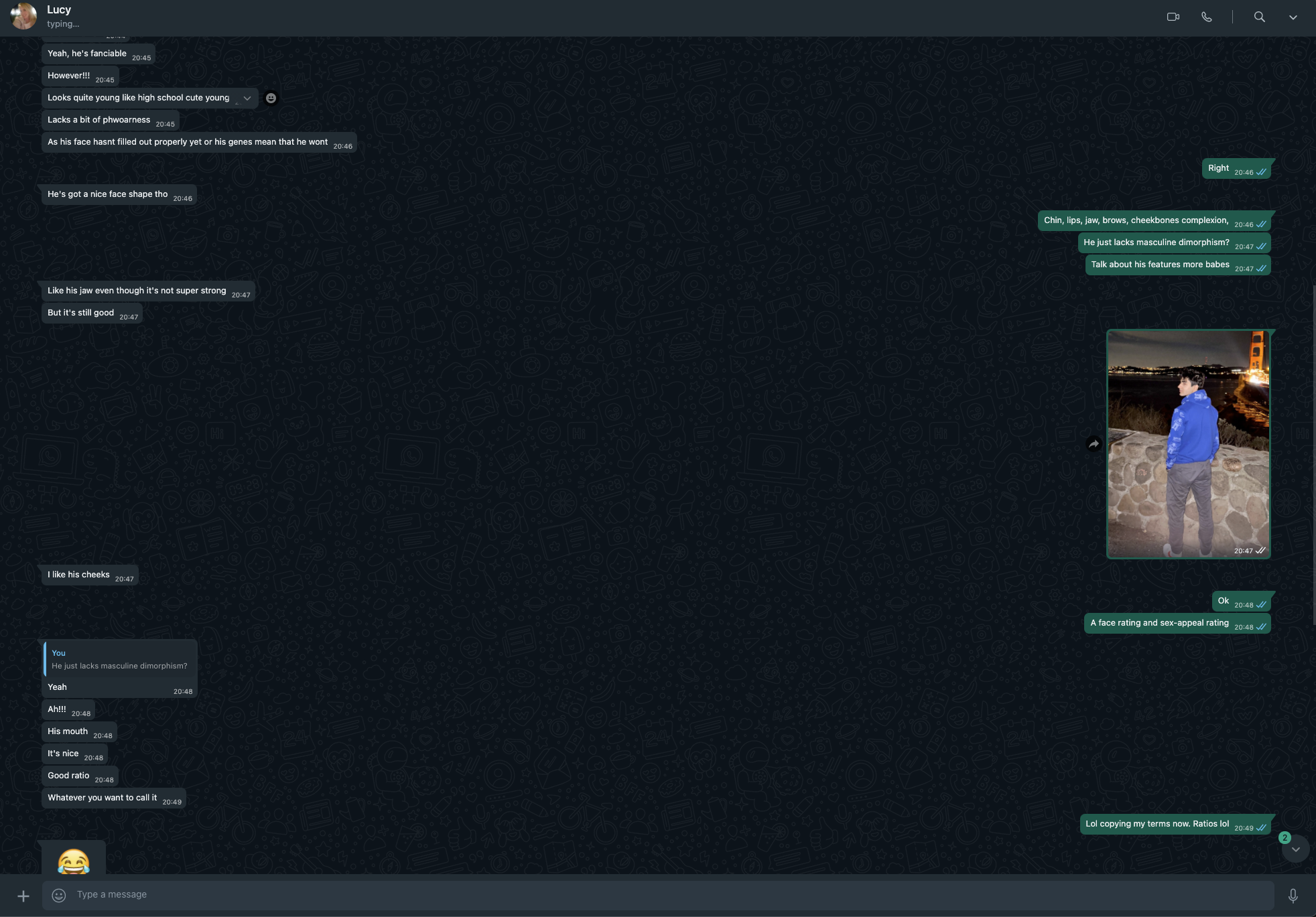The image size is (1316, 917).
Task: Jump to latest messages with the scroll-down button
Action: (x=1295, y=849)
